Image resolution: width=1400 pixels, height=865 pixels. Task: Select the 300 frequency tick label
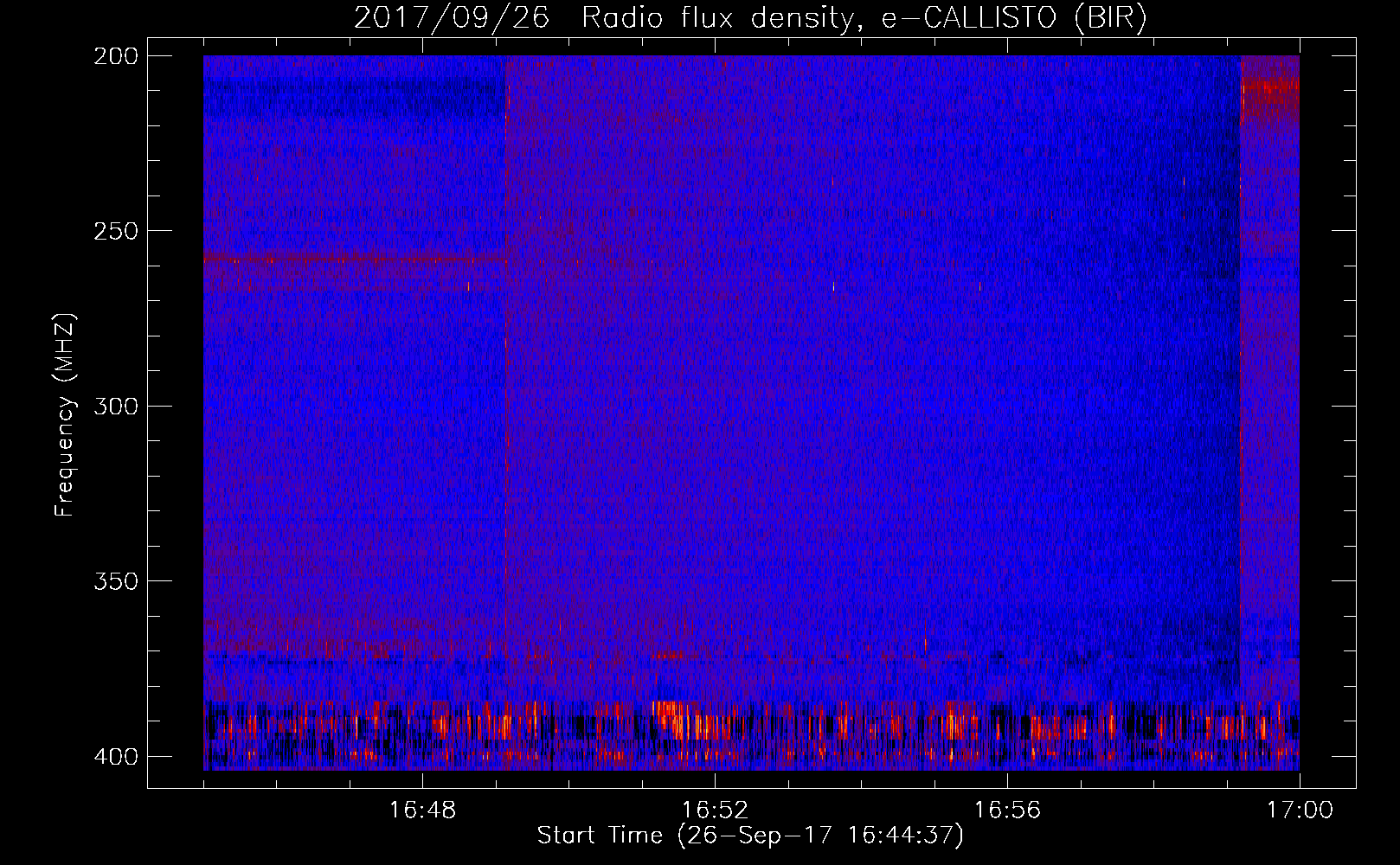pyautogui.click(x=115, y=406)
